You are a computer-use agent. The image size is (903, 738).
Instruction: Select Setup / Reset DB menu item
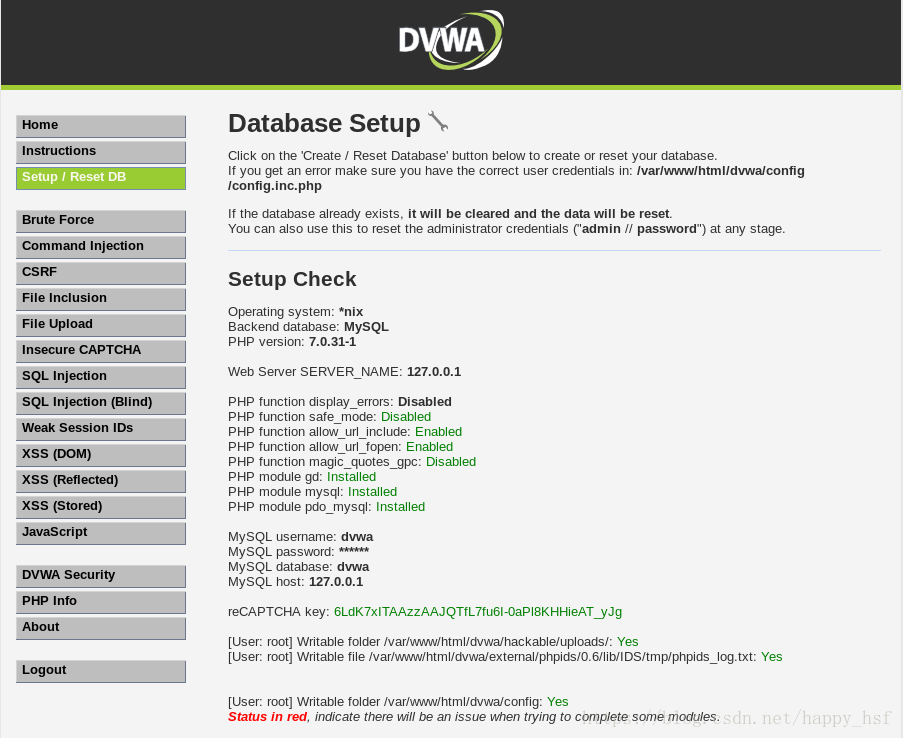tap(101, 177)
